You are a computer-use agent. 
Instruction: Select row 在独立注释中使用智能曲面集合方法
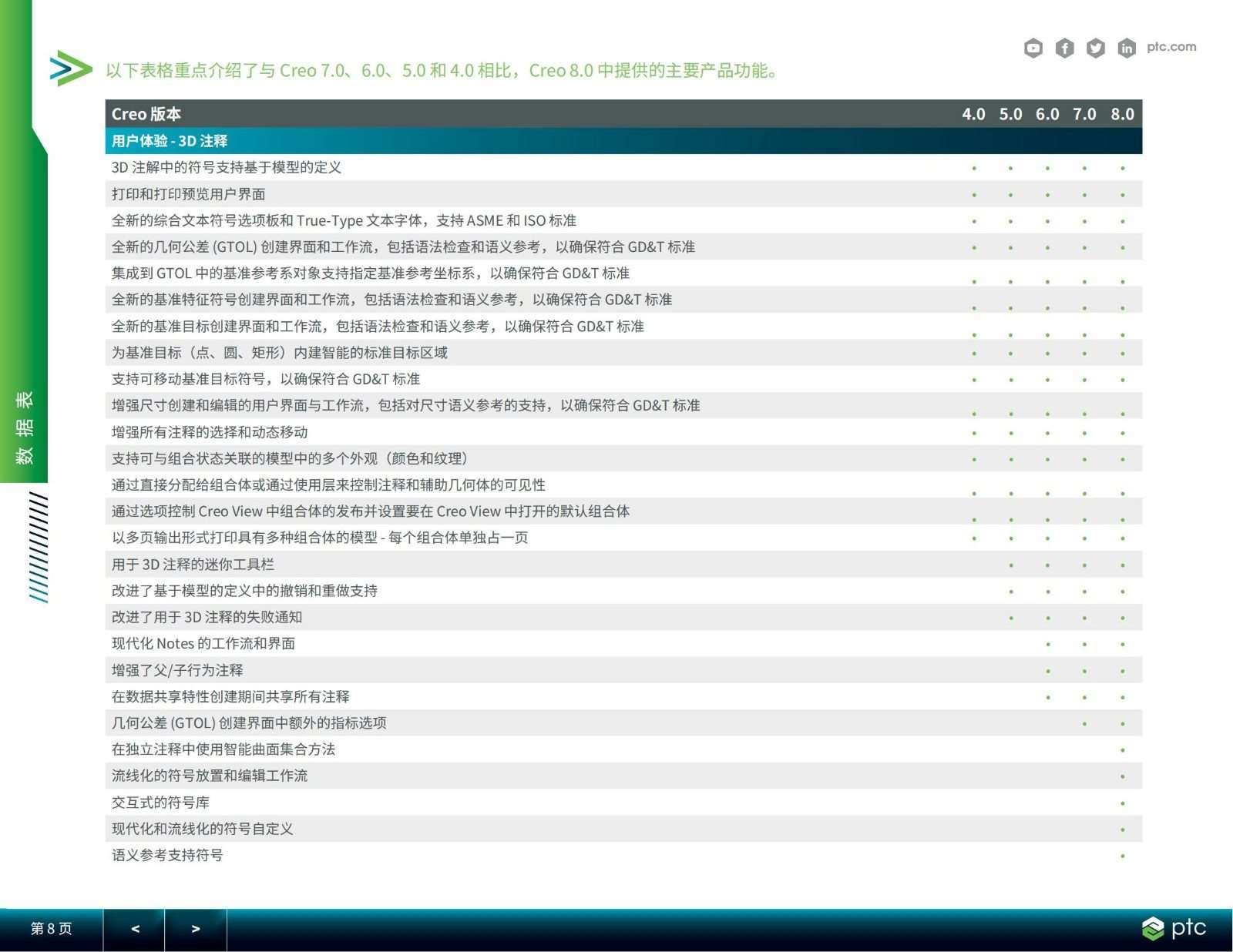point(623,749)
